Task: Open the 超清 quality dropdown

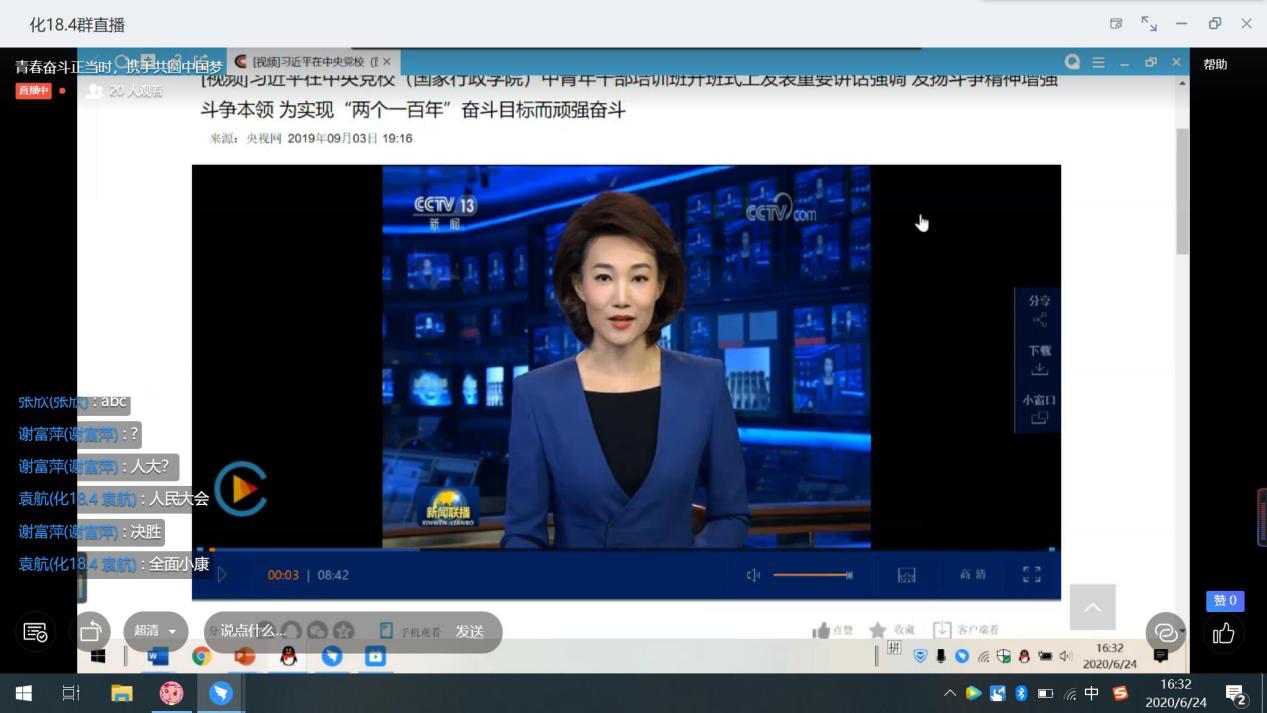Action: click(x=156, y=631)
